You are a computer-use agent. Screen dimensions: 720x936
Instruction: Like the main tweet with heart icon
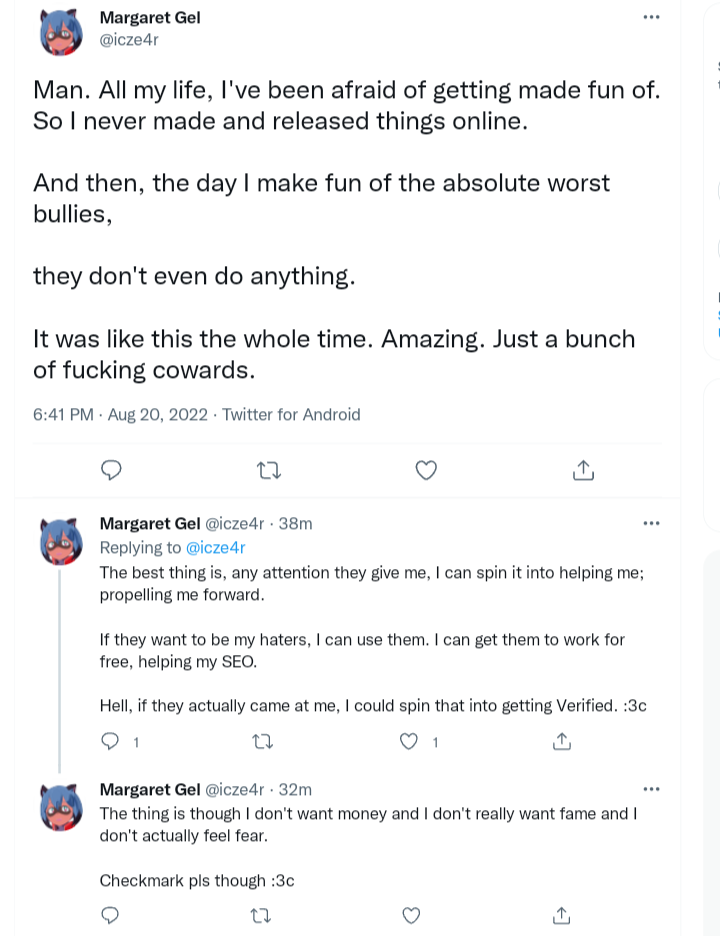coord(426,470)
